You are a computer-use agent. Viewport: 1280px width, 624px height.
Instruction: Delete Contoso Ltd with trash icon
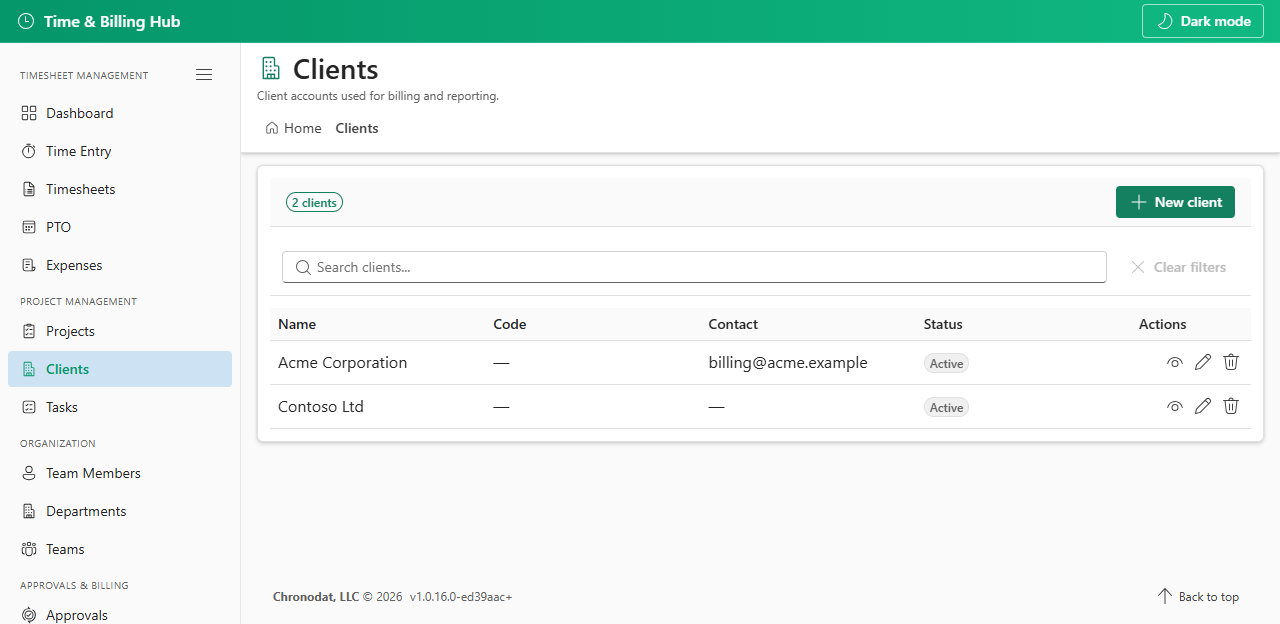(x=1231, y=406)
